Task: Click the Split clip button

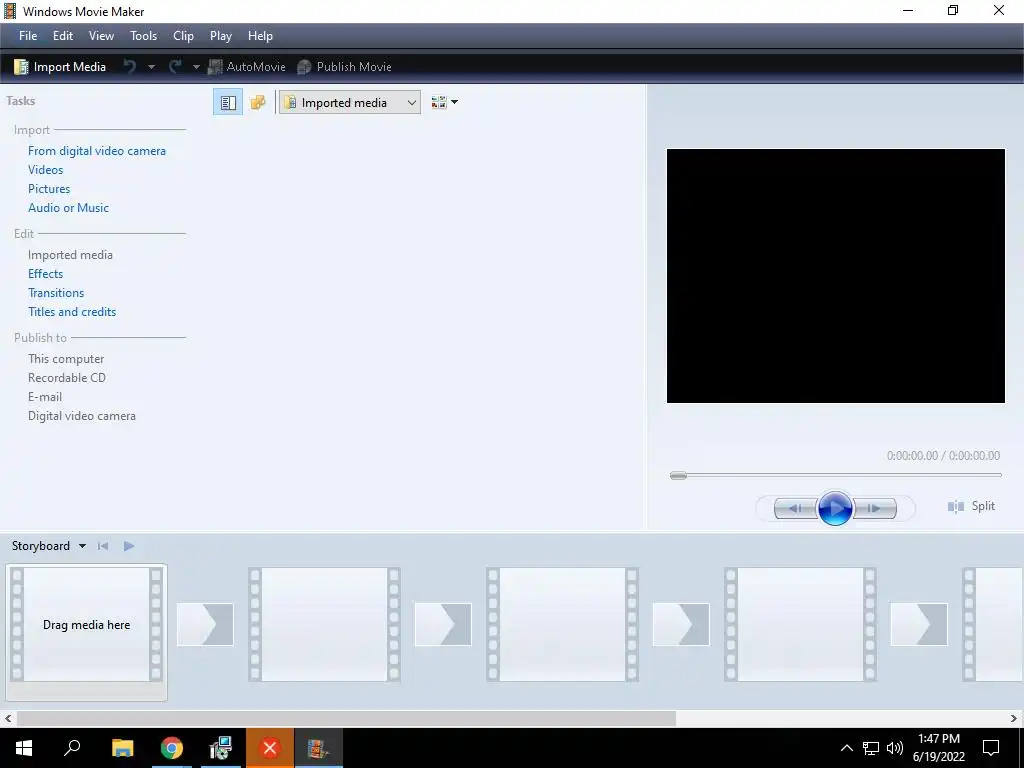Action: (x=971, y=506)
